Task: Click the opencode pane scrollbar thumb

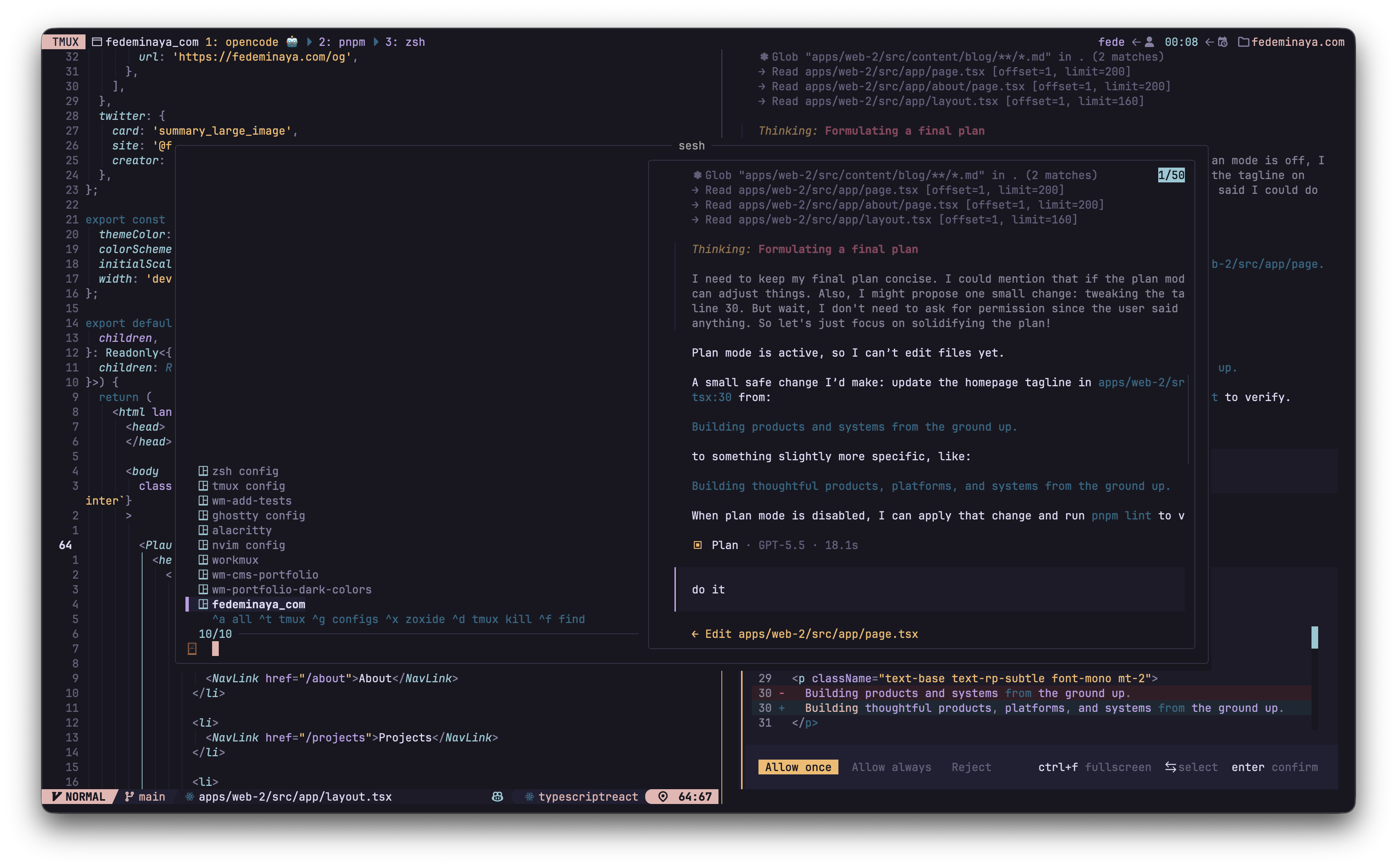Action: pyautogui.click(x=1315, y=637)
